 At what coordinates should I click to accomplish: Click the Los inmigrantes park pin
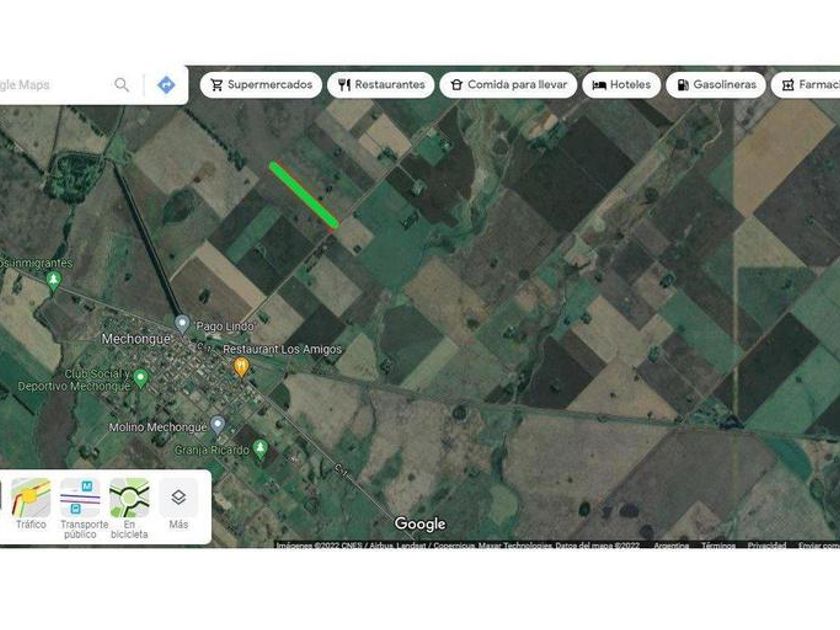(x=53, y=281)
